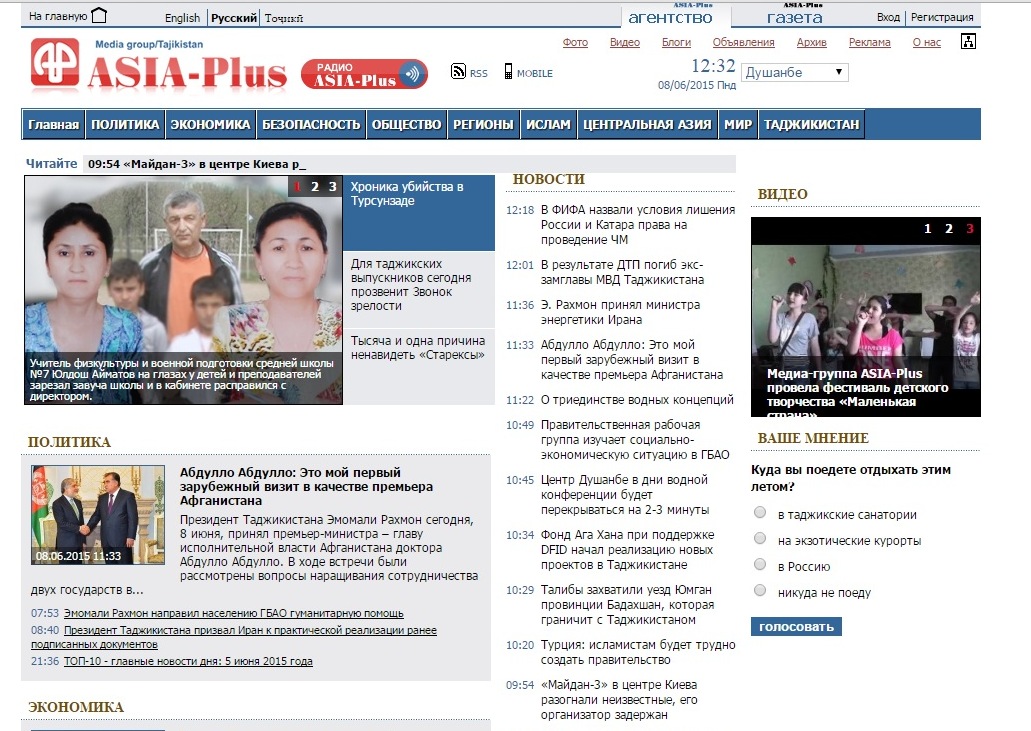This screenshot has width=1031, height=731.
Task: Show slide 2 in main news slider
Action: tap(315, 186)
